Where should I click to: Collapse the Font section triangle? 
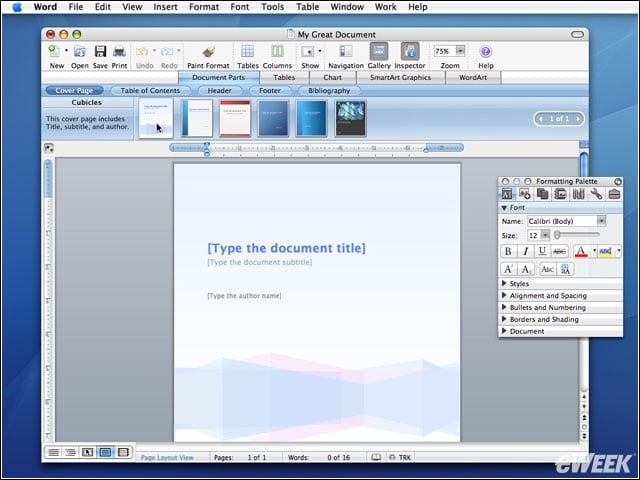504,208
